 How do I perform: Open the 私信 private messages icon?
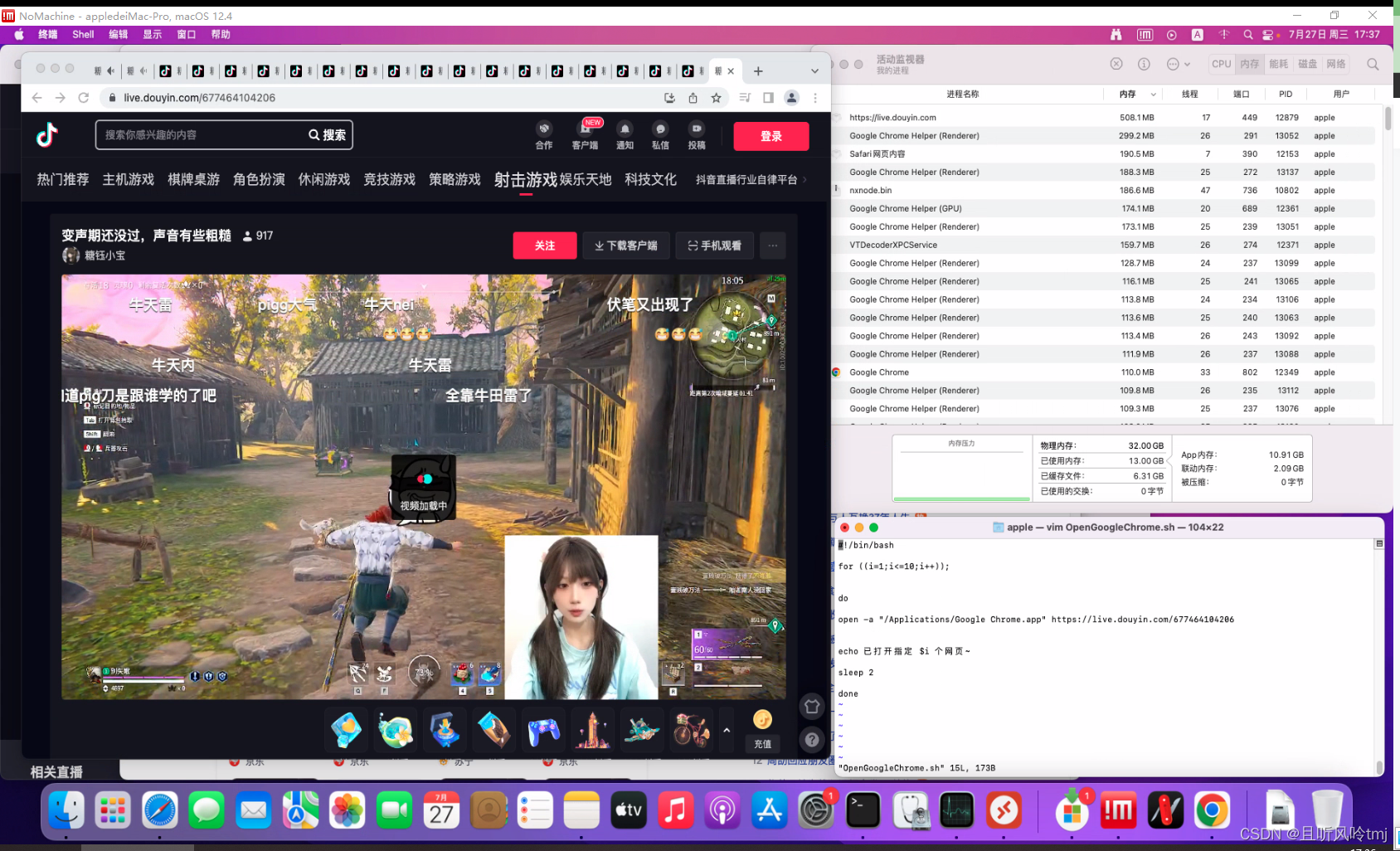(x=660, y=135)
